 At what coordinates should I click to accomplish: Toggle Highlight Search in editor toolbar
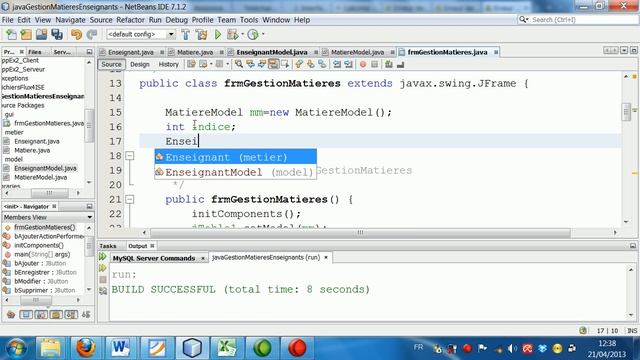(273, 64)
